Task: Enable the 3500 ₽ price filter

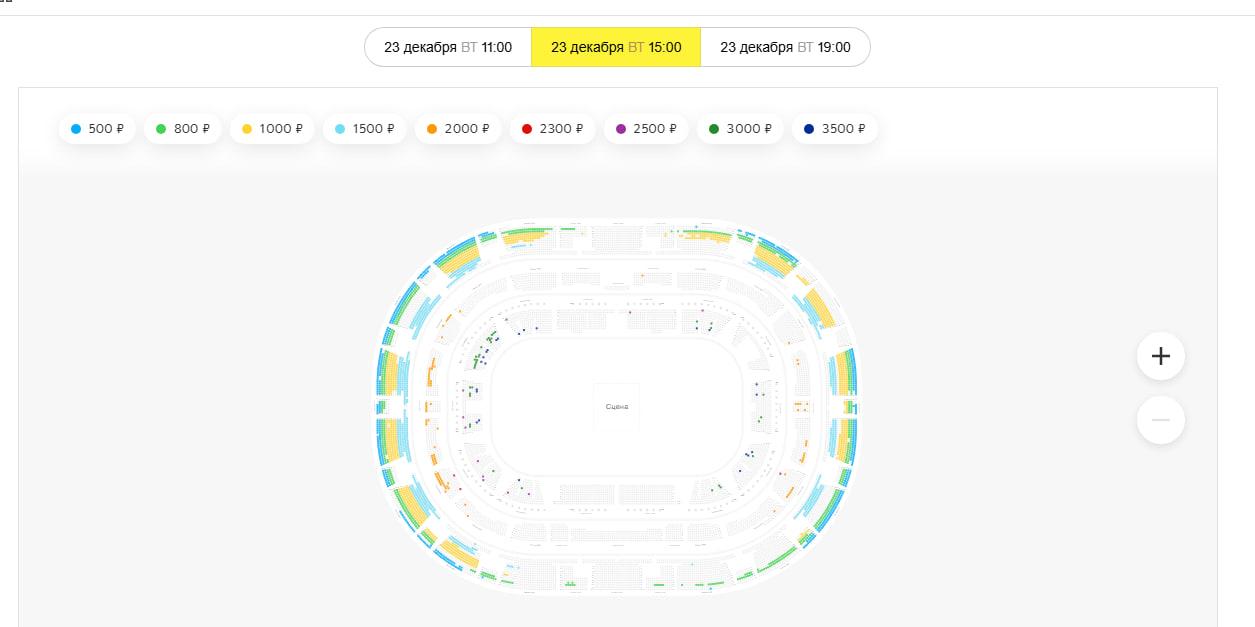Action: pos(834,129)
